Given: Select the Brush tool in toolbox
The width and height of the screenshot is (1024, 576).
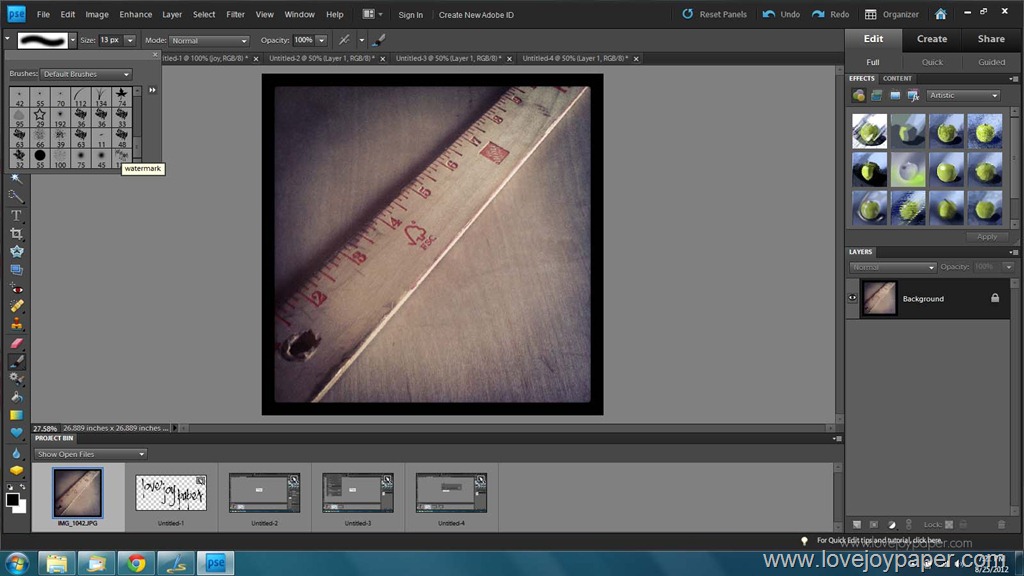Looking at the screenshot, I should 16,360.
